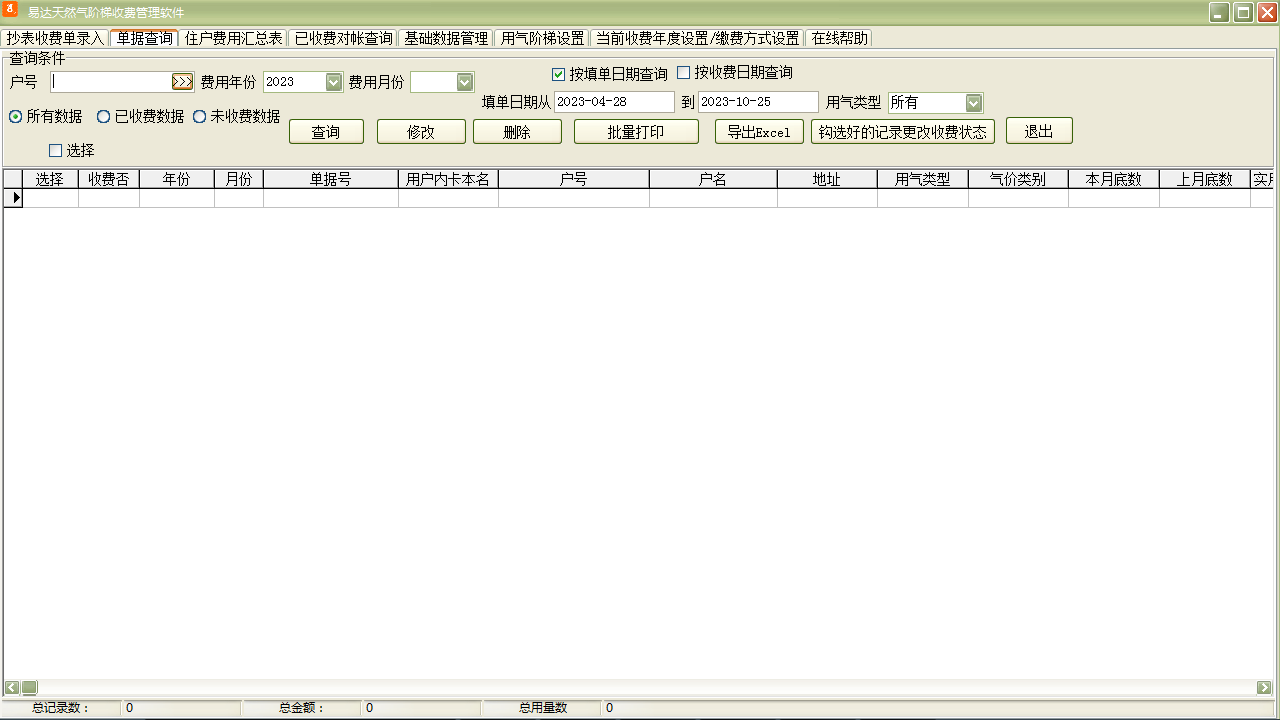Click the 批量打印 button
The height and width of the screenshot is (720, 1280).
(636, 132)
